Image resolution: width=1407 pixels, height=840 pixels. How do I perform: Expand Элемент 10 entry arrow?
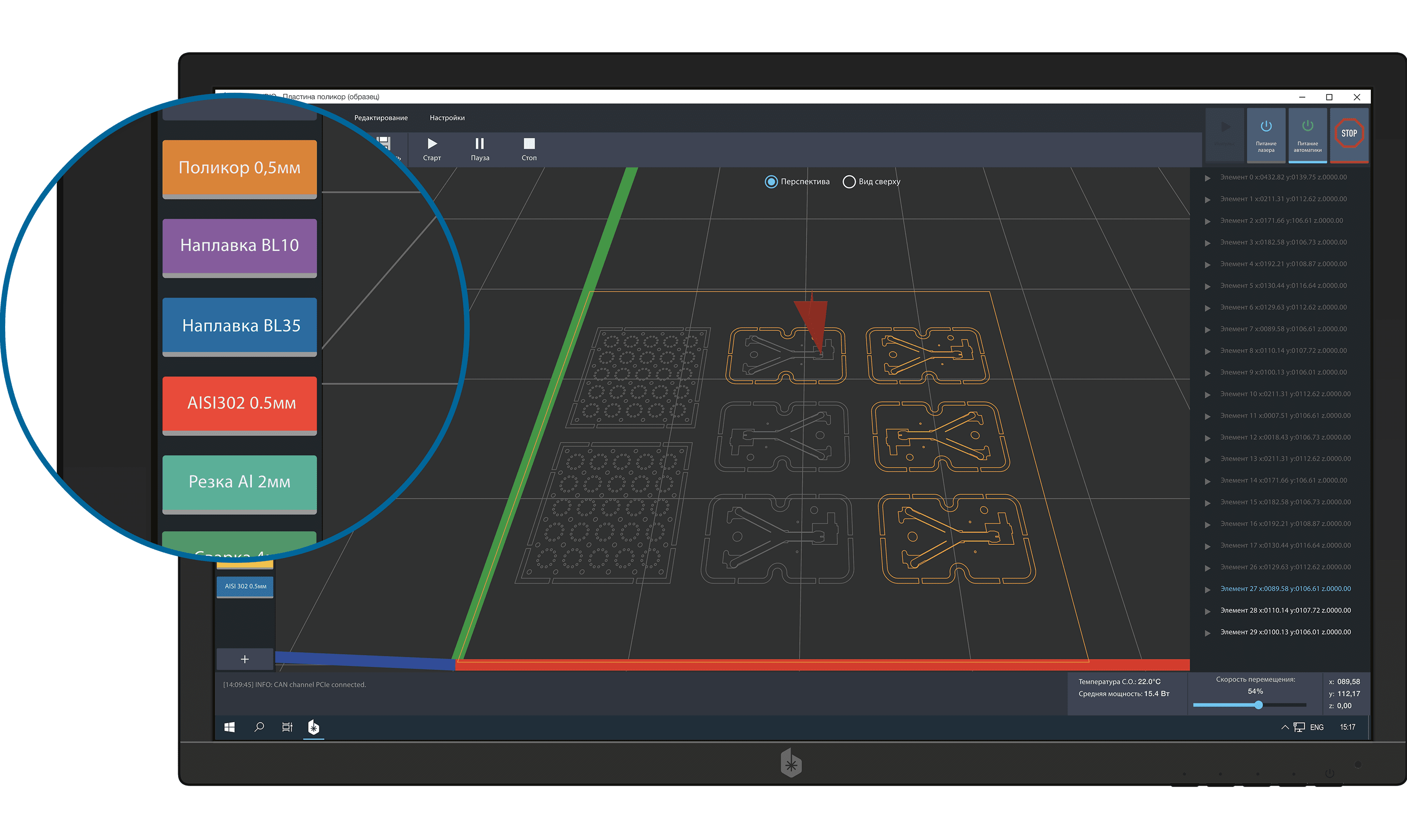pyautogui.click(x=1207, y=394)
